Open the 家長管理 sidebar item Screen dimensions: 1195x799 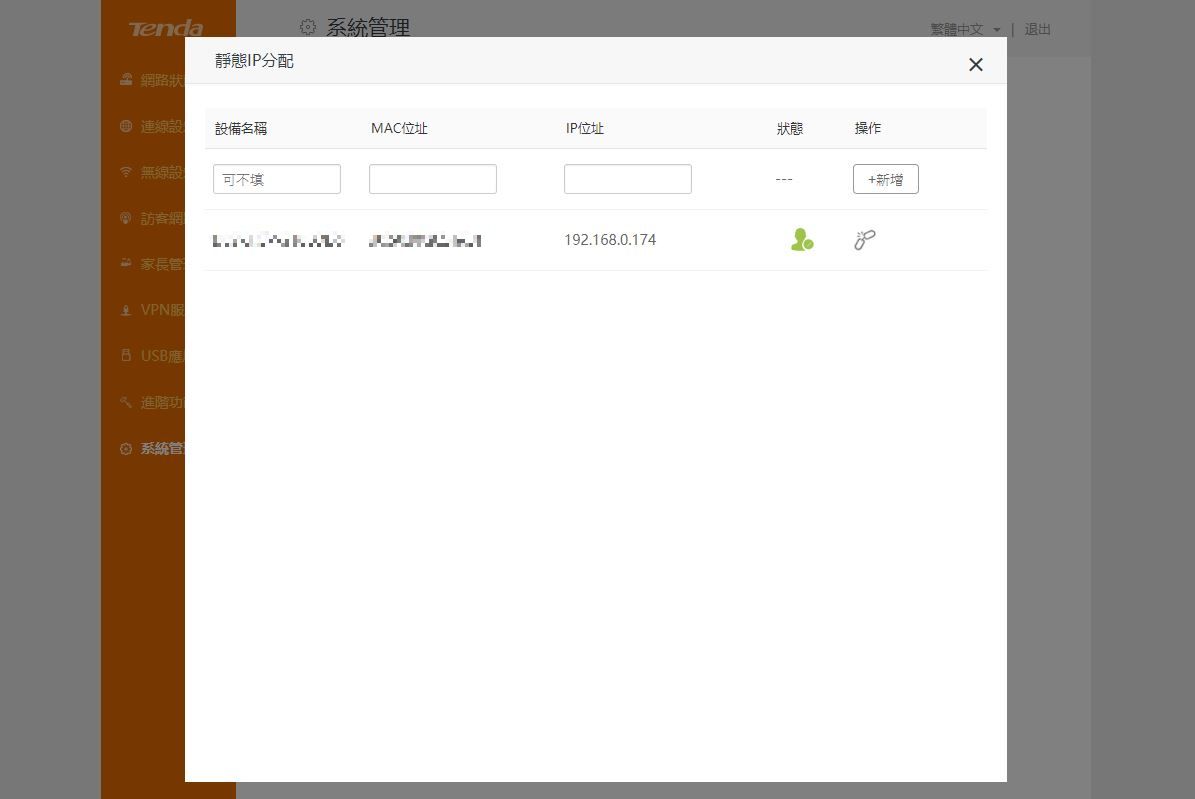[x=152, y=264]
